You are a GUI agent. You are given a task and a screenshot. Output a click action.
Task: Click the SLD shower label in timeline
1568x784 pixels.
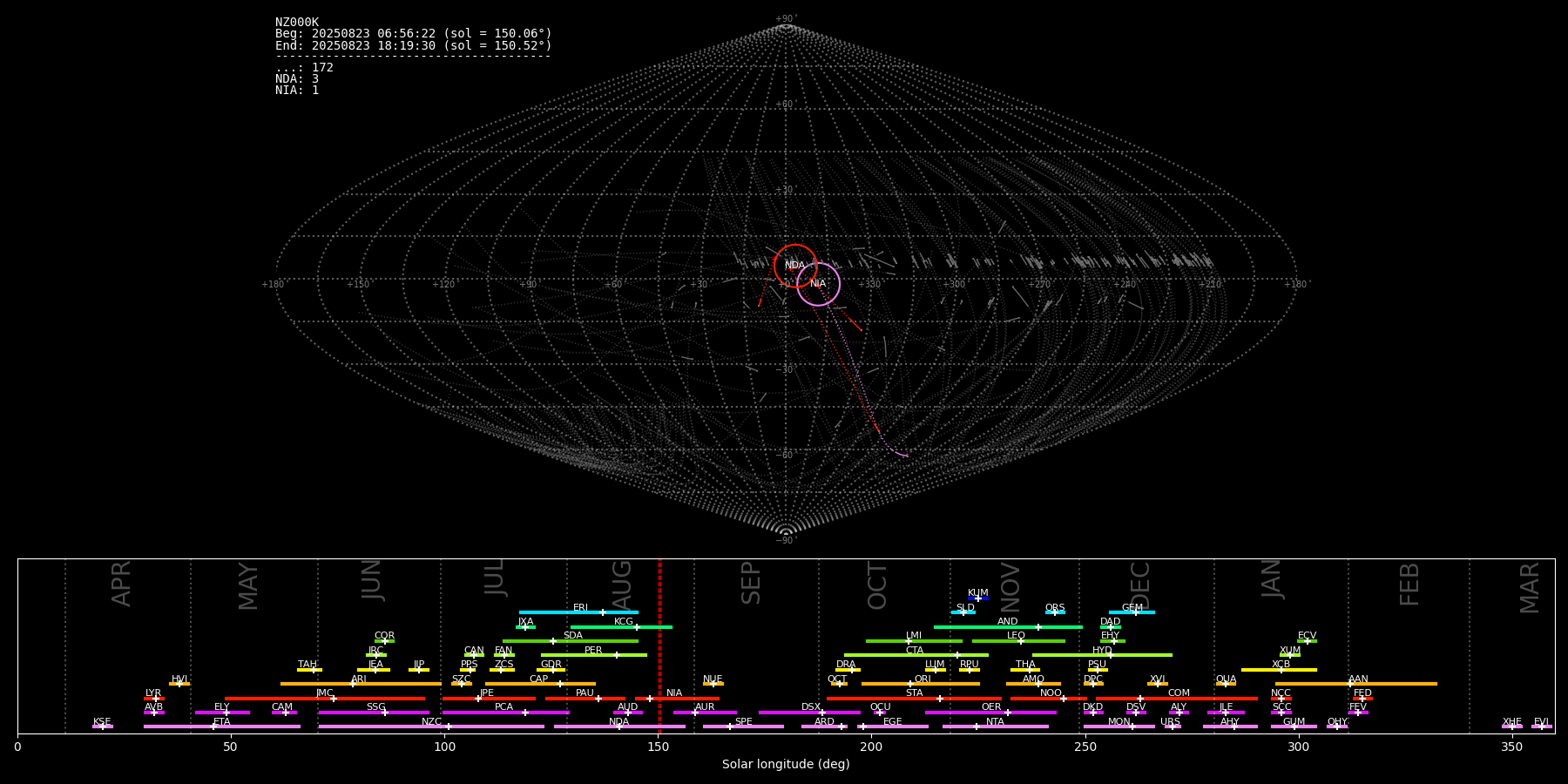[x=965, y=608]
